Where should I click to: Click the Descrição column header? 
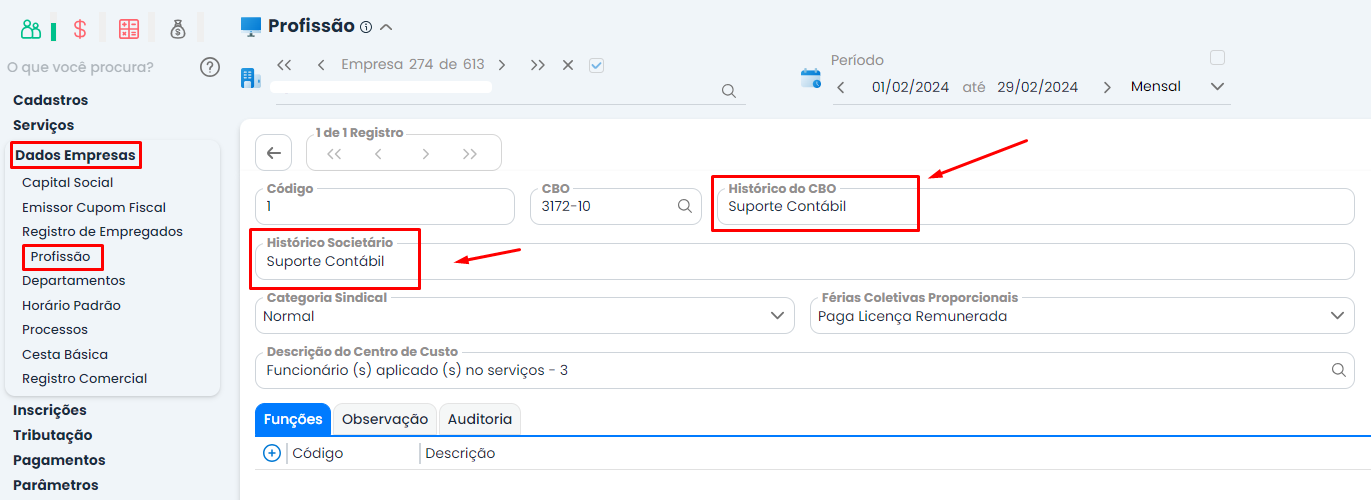tap(460, 453)
